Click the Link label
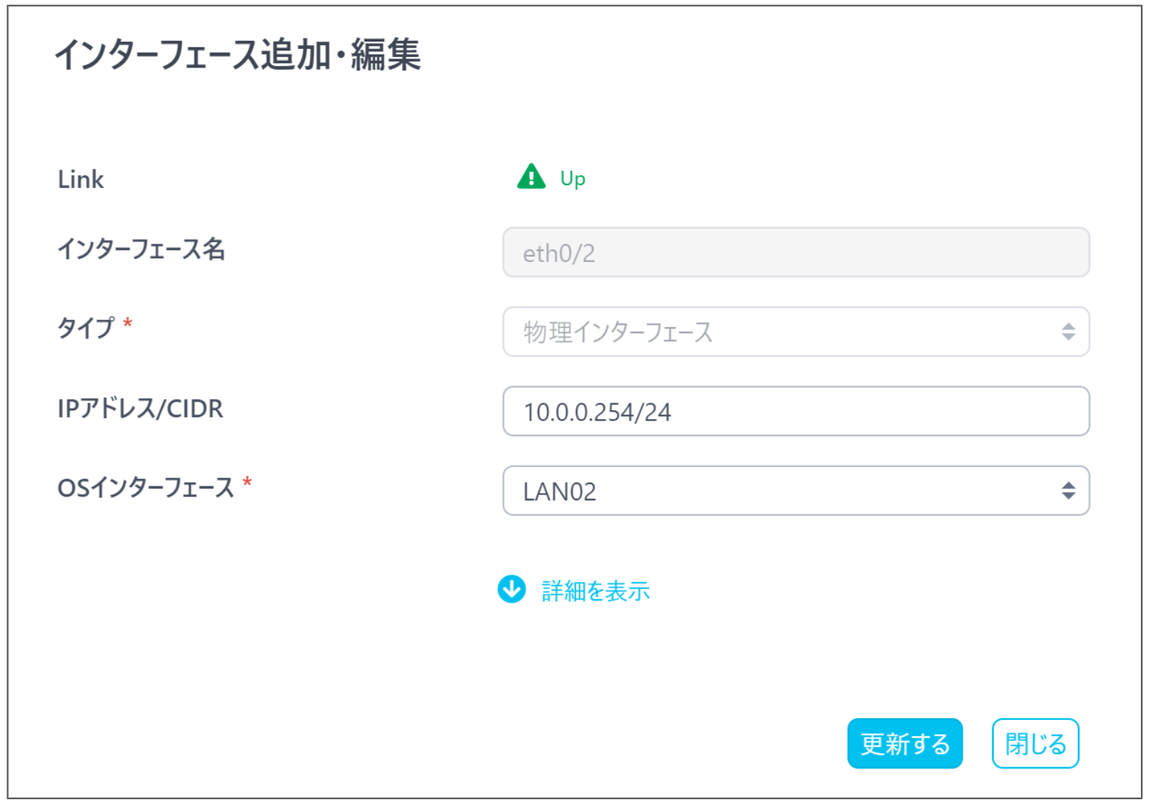The width and height of the screenshot is (1152, 809). [x=81, y=179]
